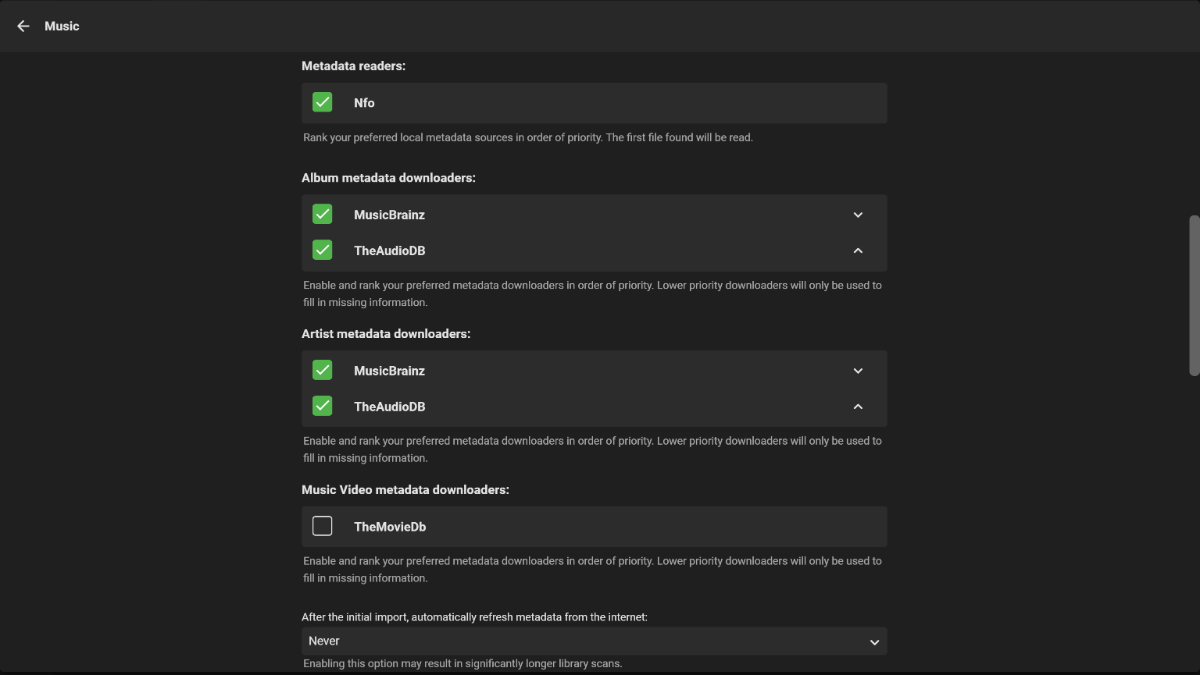Disable MusicBrainz artist metadata downloader
The width and height of the screenshot is (1200, 675).
coord(322,370)
